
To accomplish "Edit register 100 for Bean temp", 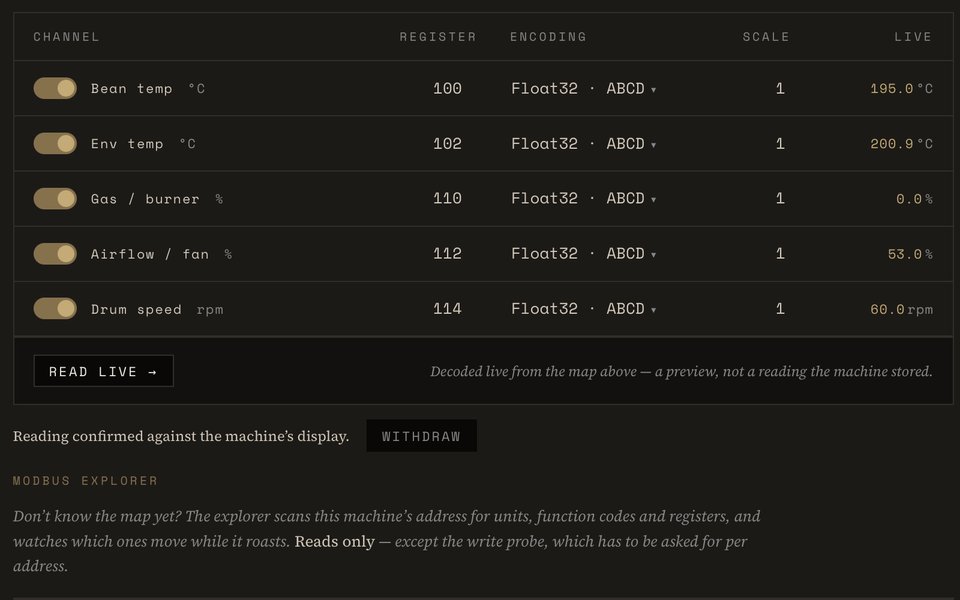I will click(x=447, y=89).
